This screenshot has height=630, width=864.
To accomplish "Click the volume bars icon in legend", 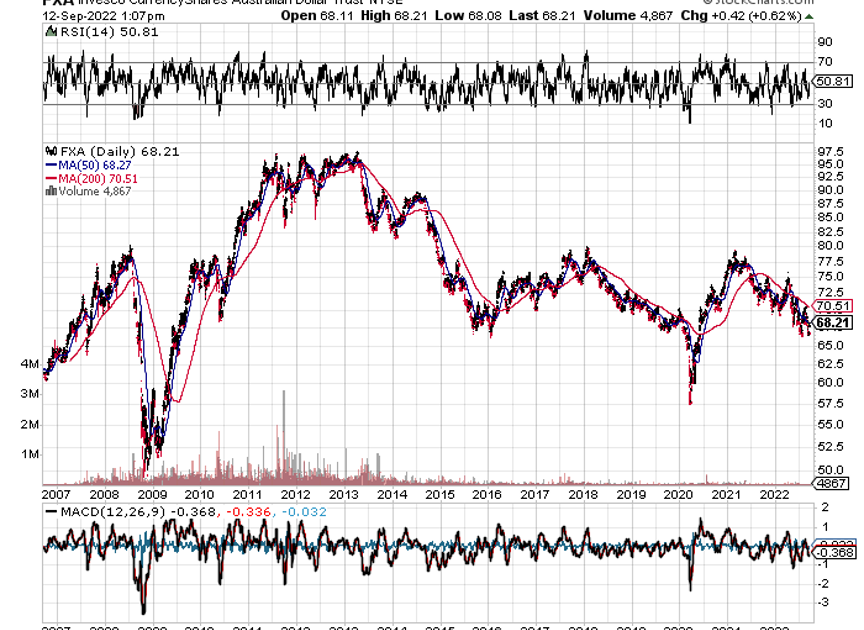I will 50,191.
